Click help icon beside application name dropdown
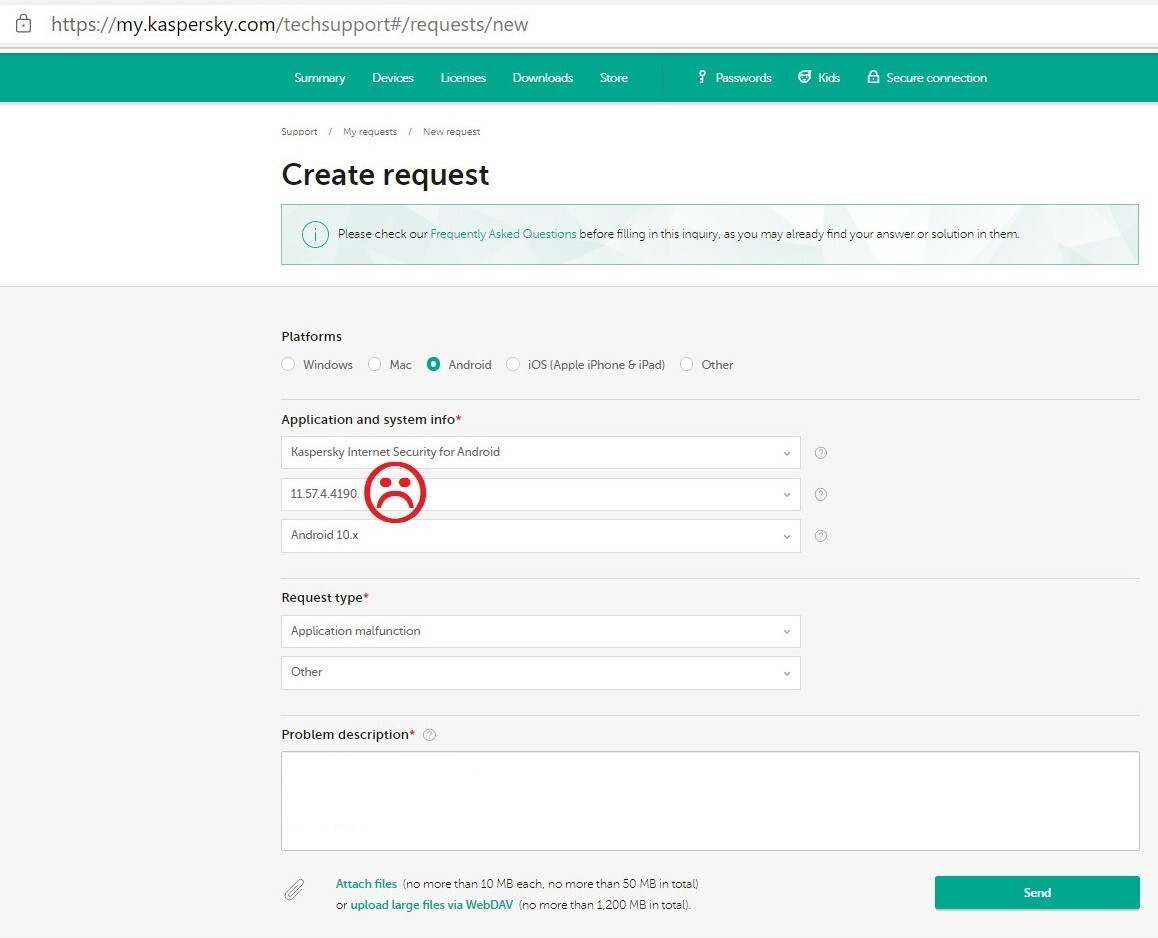This screenshot has height=938, width=1158. tap(821, 453)
